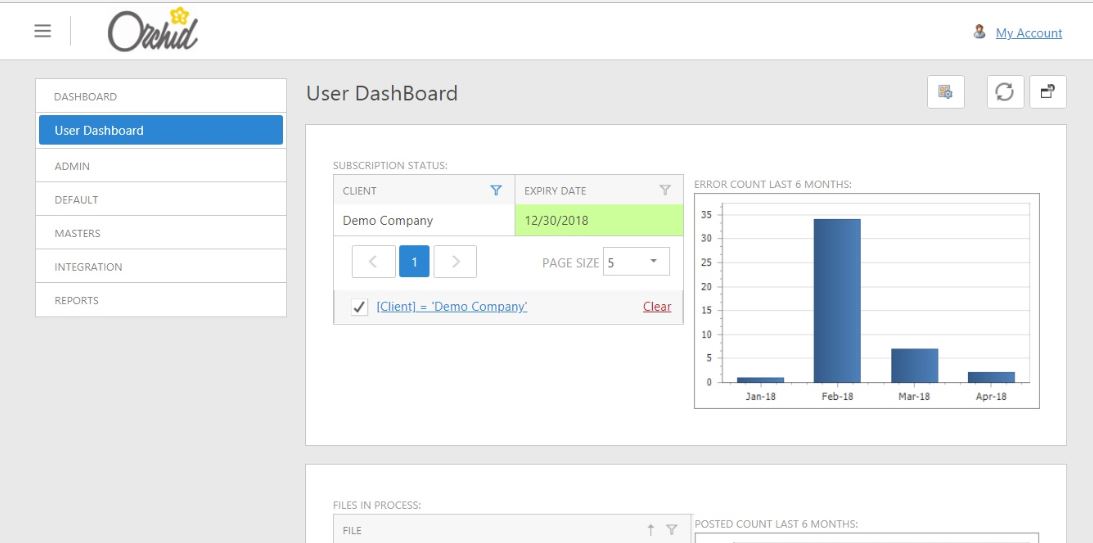Clear the applied client filter
The height and width of the screenshot is (543, 1093).
(656, 307)
